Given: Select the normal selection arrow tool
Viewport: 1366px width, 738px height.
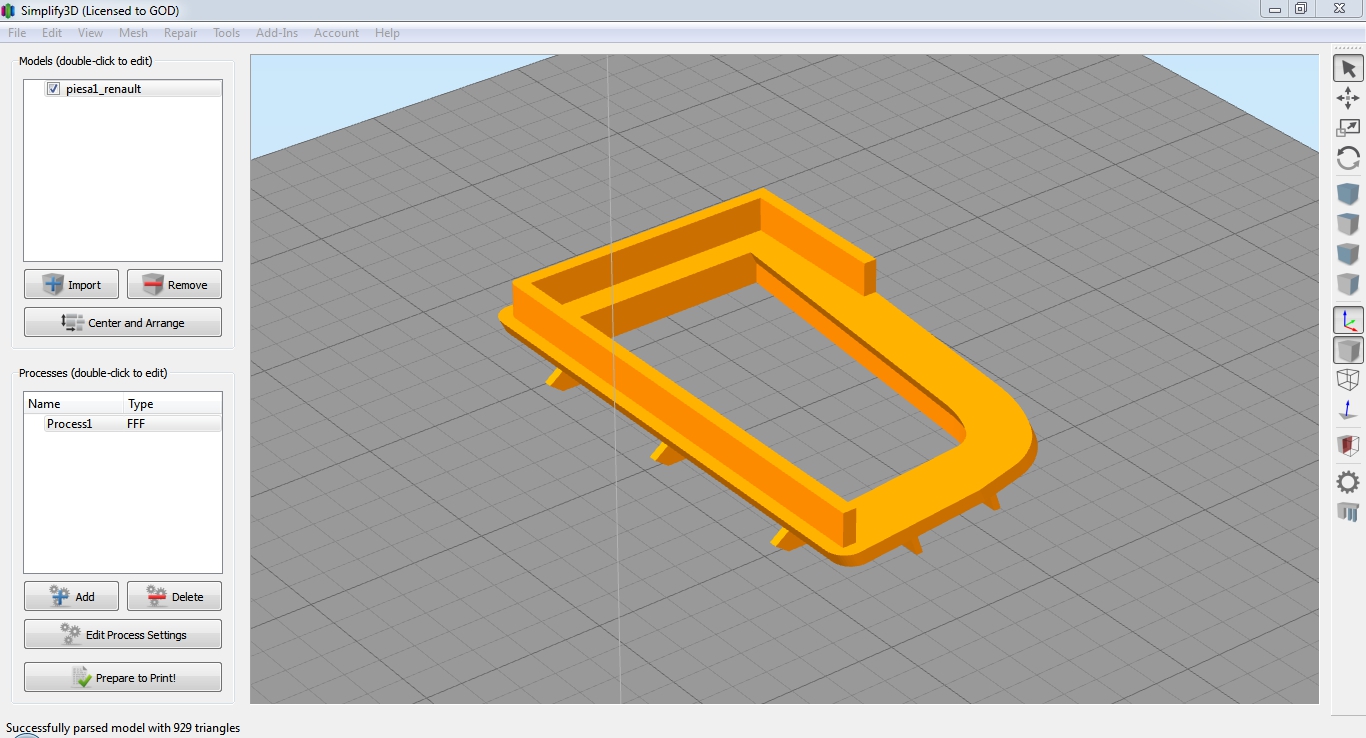Looking at the screenshot, I should tap(1348, 68).
